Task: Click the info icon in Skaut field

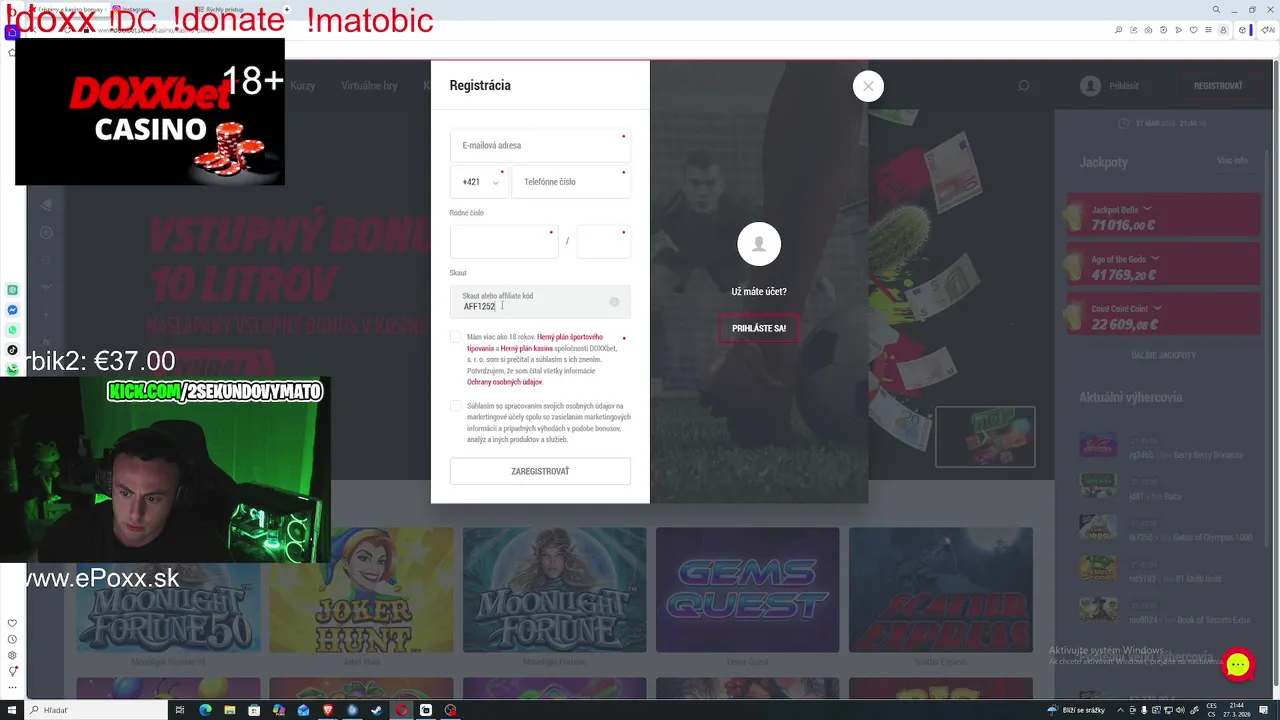Action: (614, 301)
